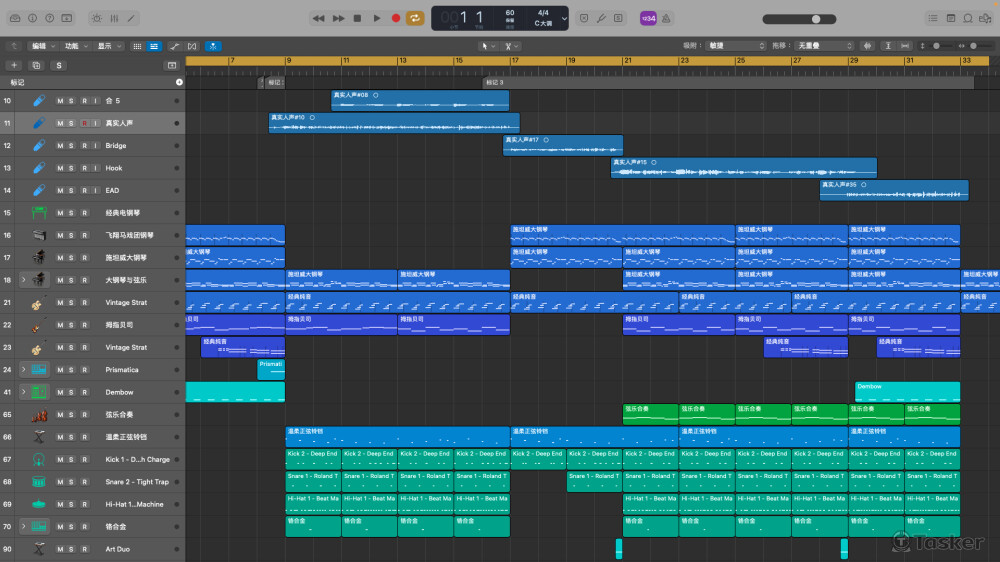Open the 吸附 snap dropdown 敏捷
Screen dimensions: 1000x562
click(x=736, y=46)
